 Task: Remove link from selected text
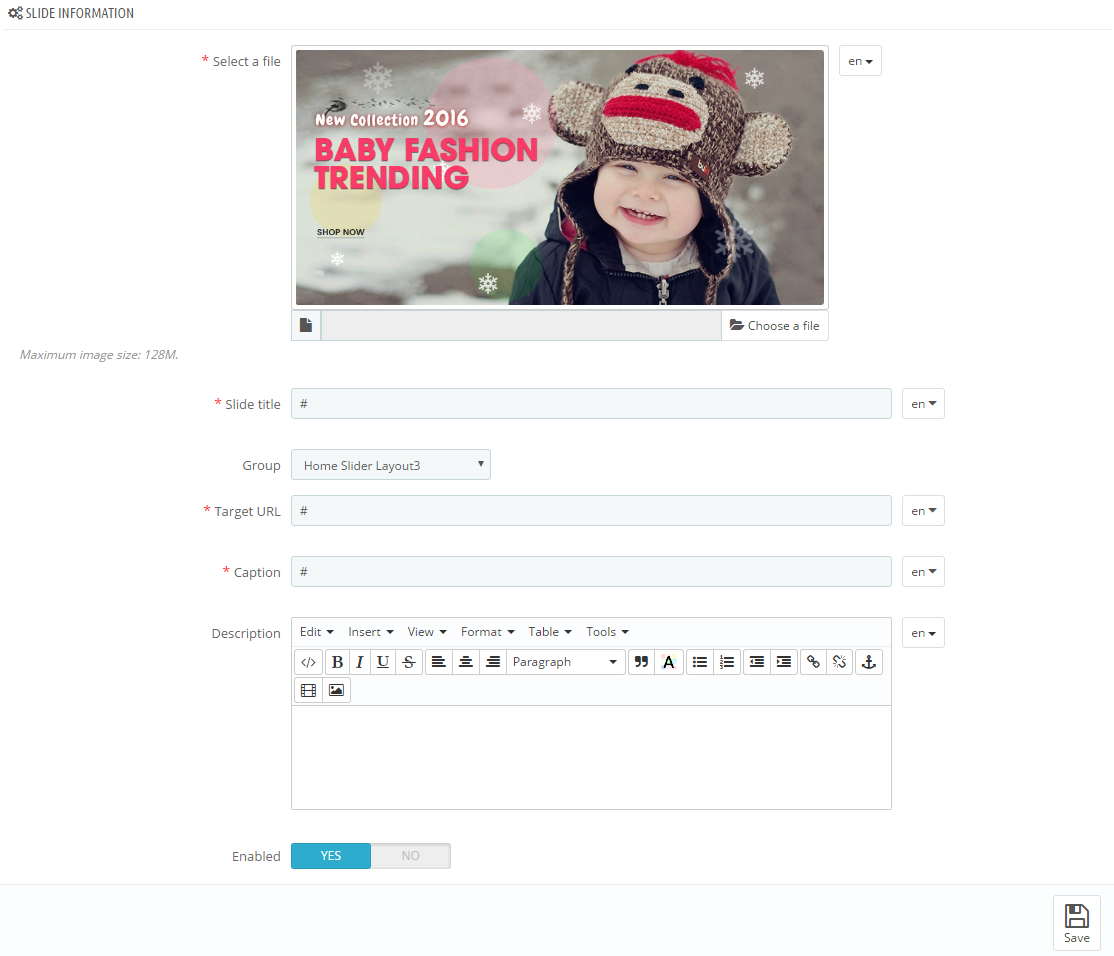point(840,662)
